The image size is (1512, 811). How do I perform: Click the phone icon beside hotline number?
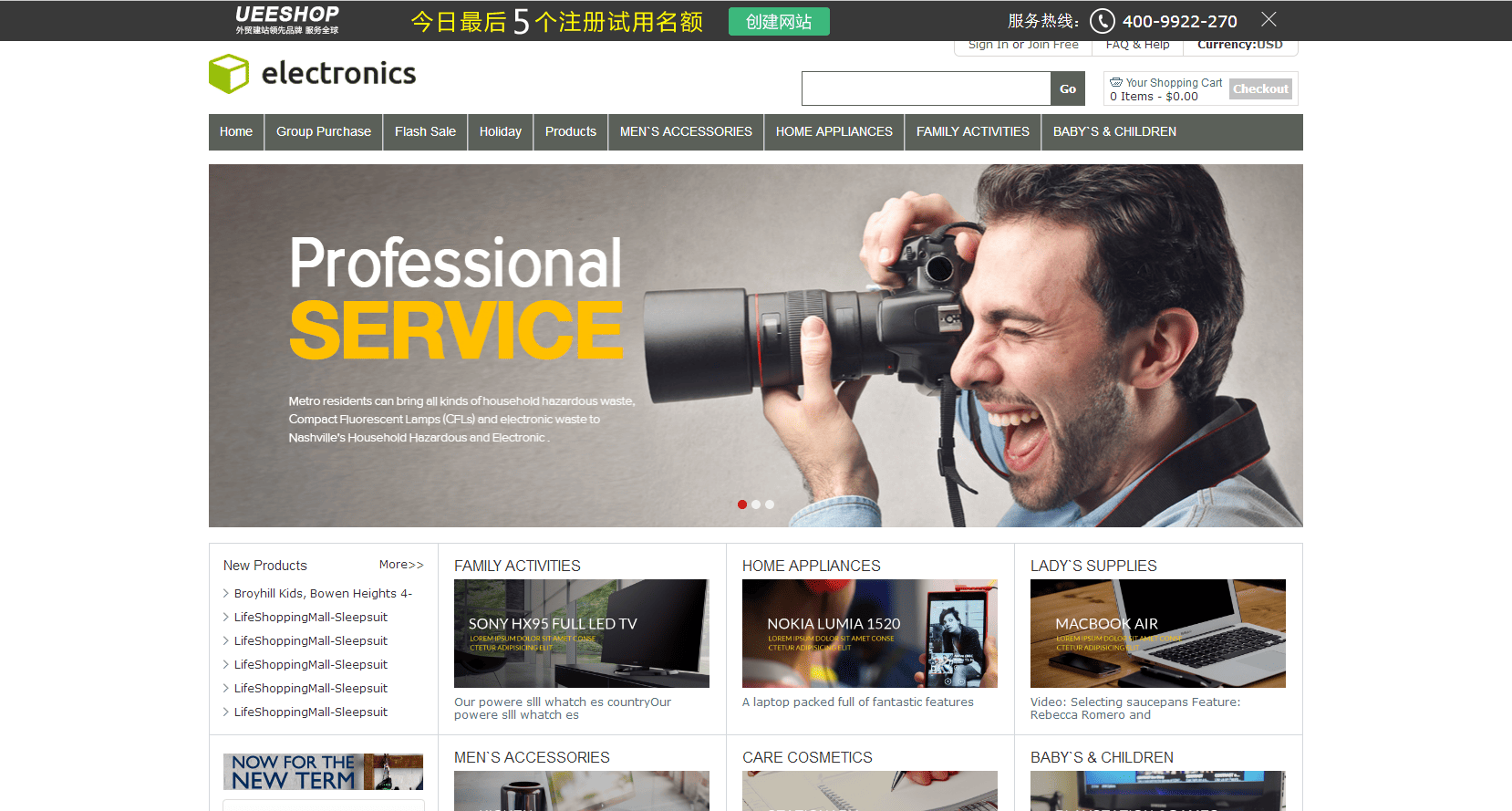pos(1102,21)
